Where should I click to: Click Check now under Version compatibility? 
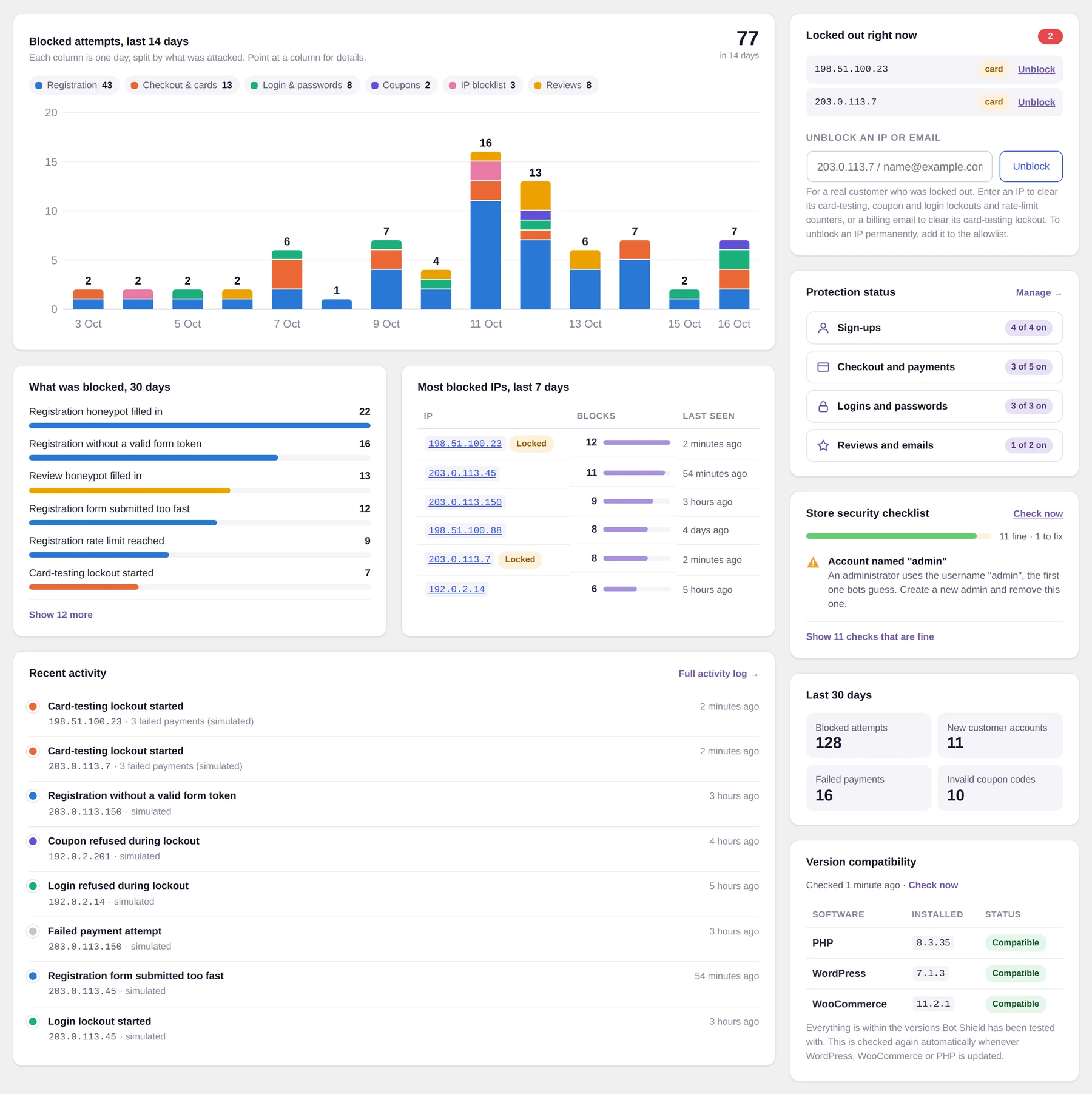coord(932,885)
